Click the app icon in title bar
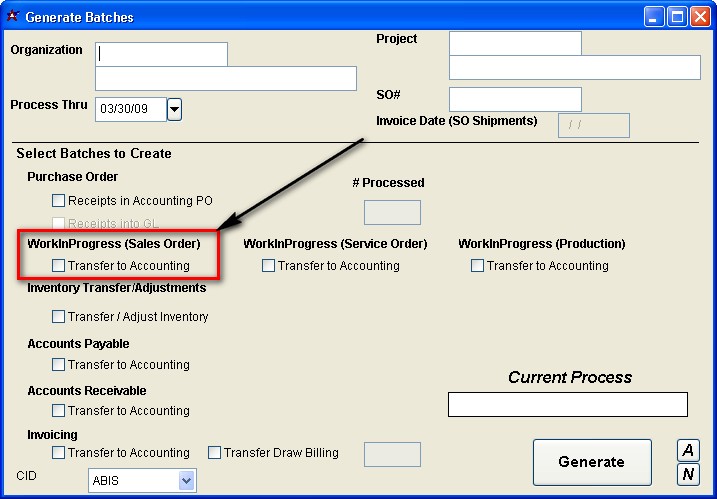The width and height of the screenshot is (717, 499). click(x=12, y=16)
